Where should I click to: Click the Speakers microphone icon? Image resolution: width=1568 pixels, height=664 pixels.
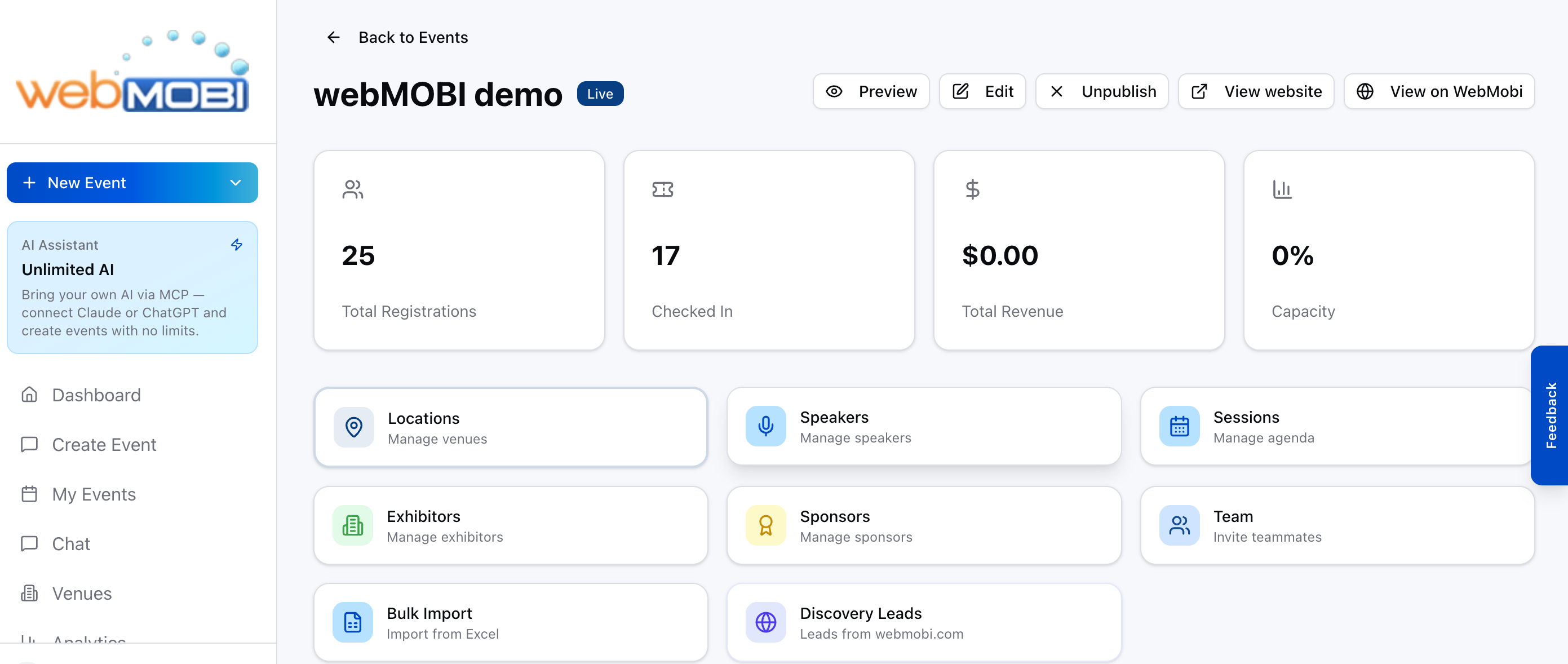766,426
